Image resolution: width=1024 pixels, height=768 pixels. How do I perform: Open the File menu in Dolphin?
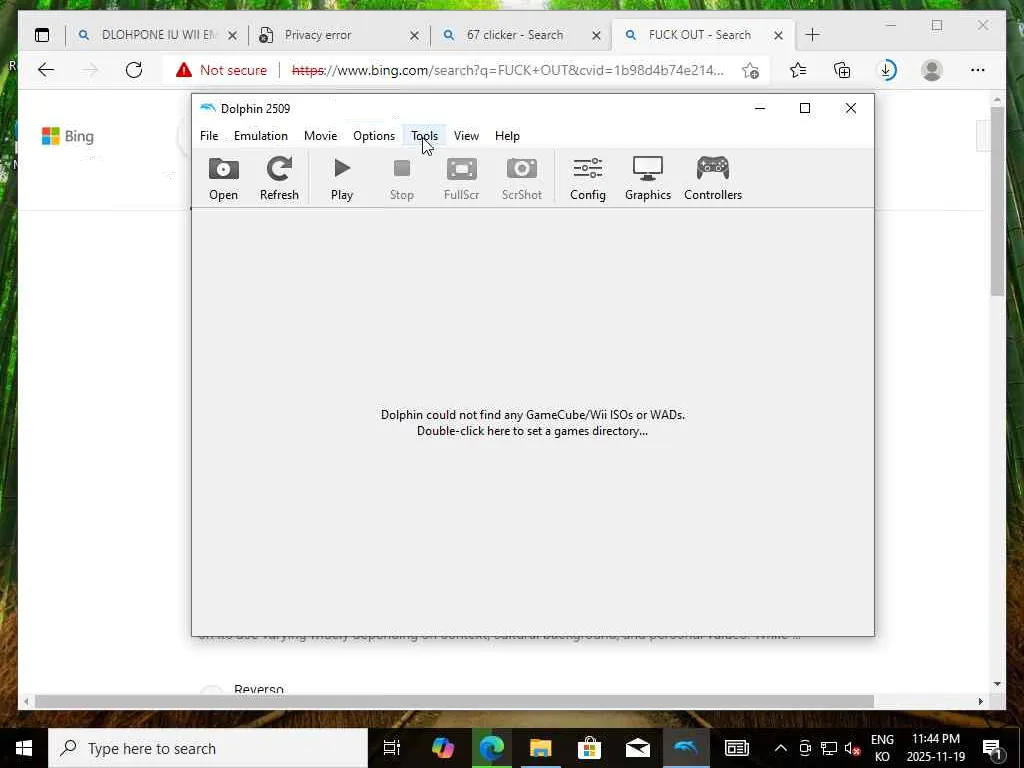click(x=209, y=136)
